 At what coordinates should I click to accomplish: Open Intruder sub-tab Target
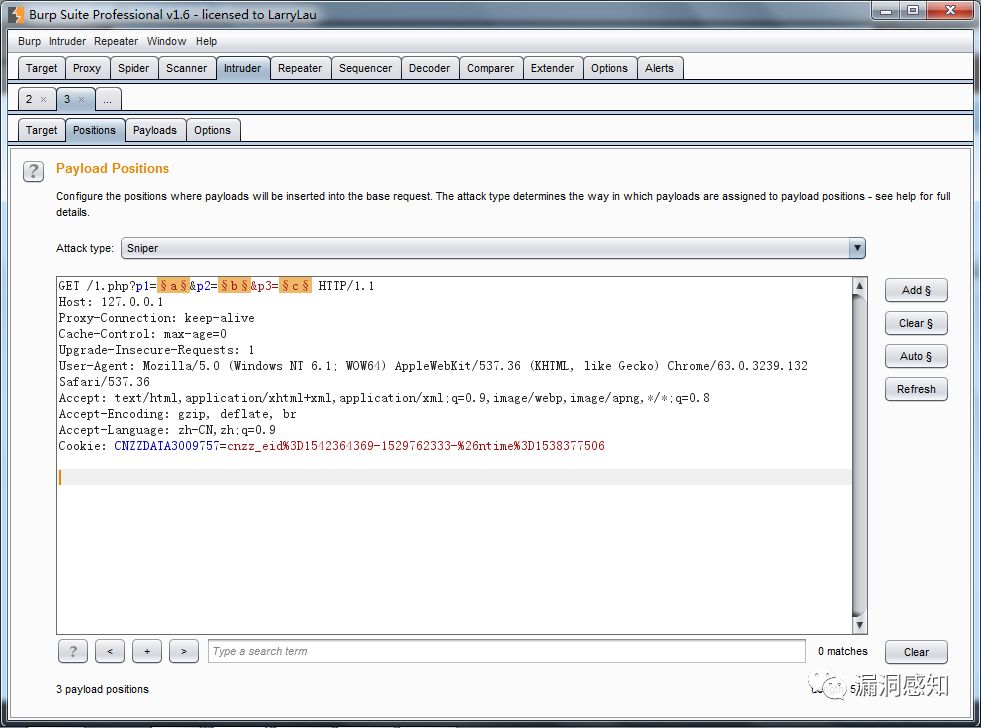(41, 130)
